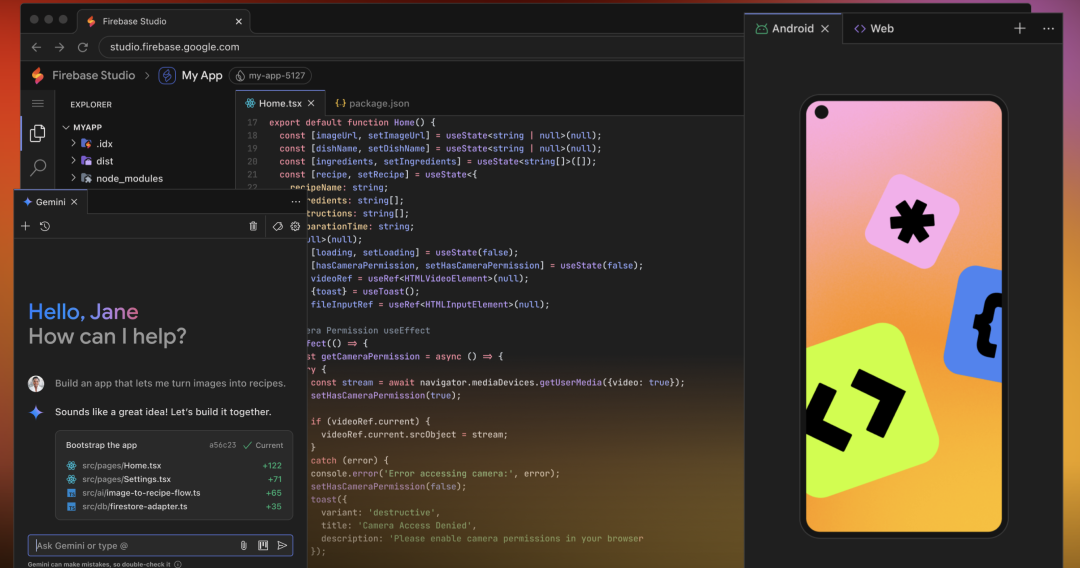The width and height of the screenshot is (1080, 568).
Task: Select the dist folder in Explorer
Action: 105,160
